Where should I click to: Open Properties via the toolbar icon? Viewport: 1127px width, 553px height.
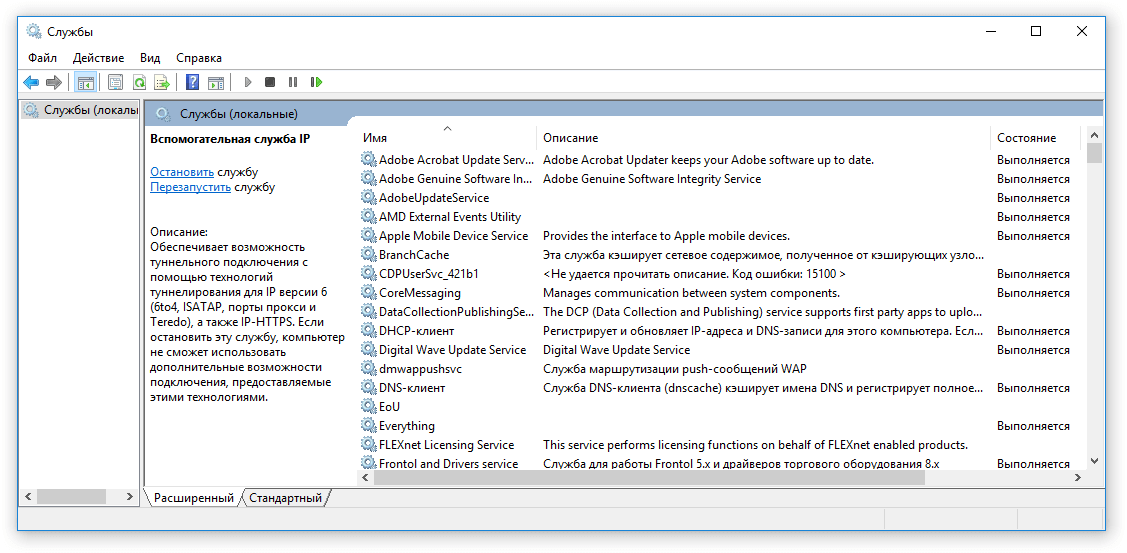pyautogui.click(x=115, y=82)
